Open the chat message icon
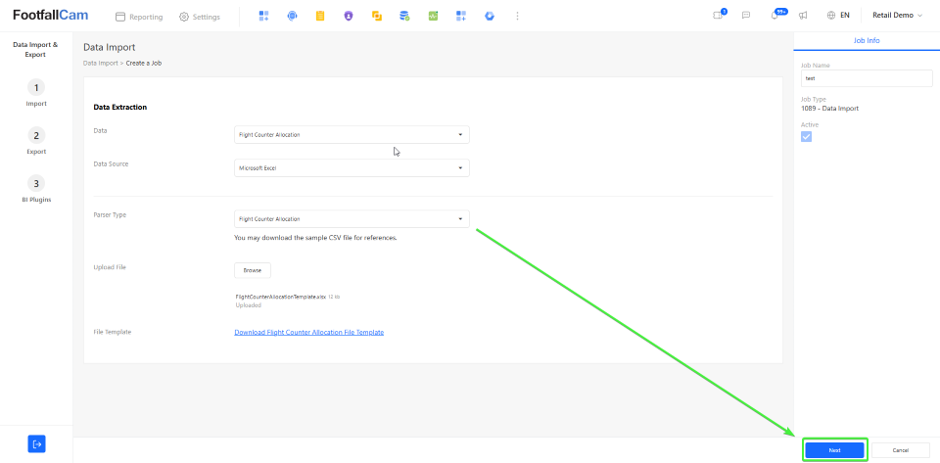This screenshot has height=463, width=940. 746,16
